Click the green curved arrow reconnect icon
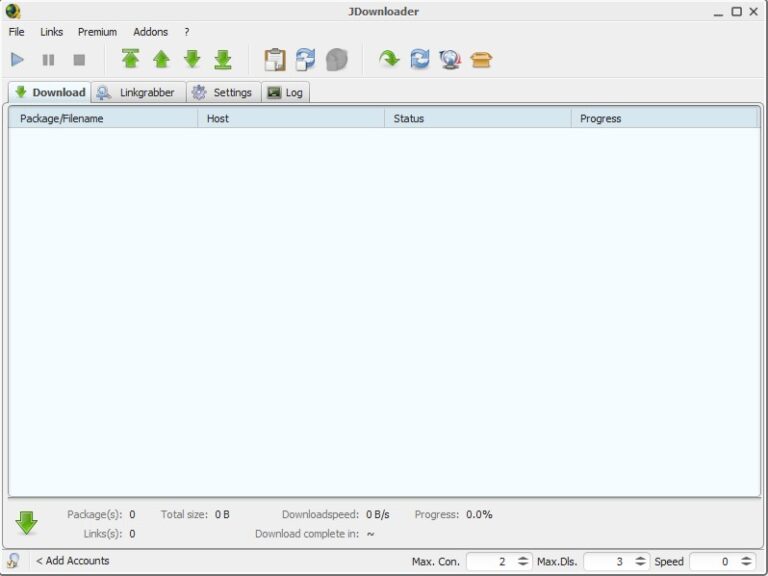Image resolution: width=768 pixels, height=576 pixels. [x=389, y=59]
